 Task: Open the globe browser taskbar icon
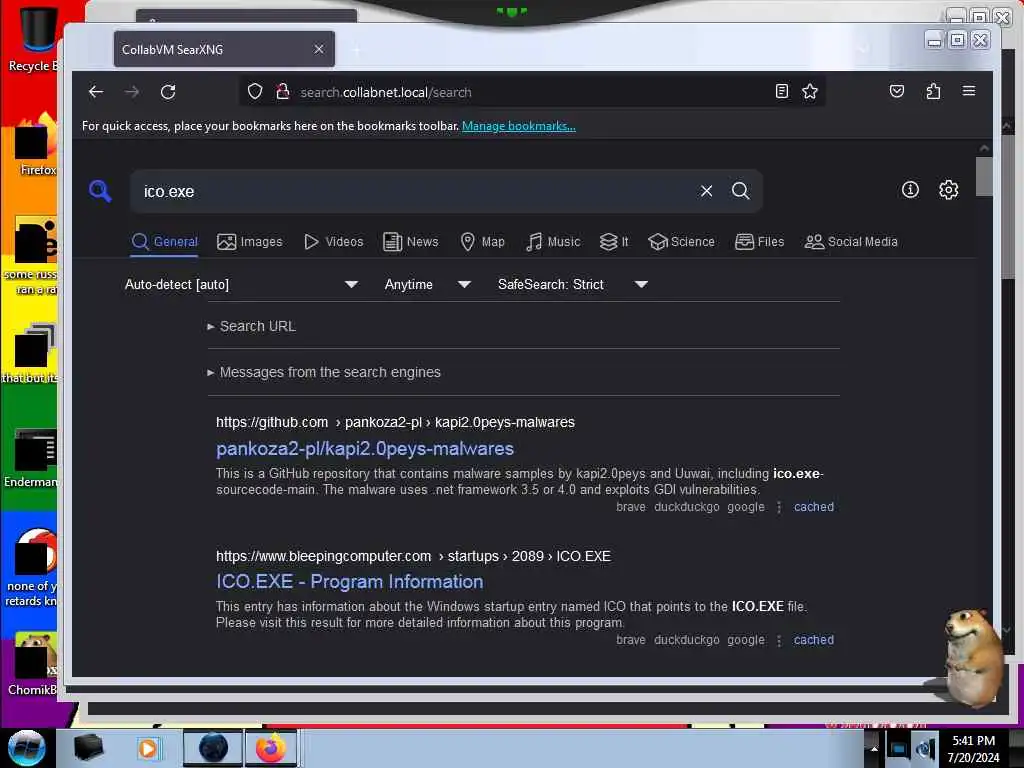[x=213, y=748]
